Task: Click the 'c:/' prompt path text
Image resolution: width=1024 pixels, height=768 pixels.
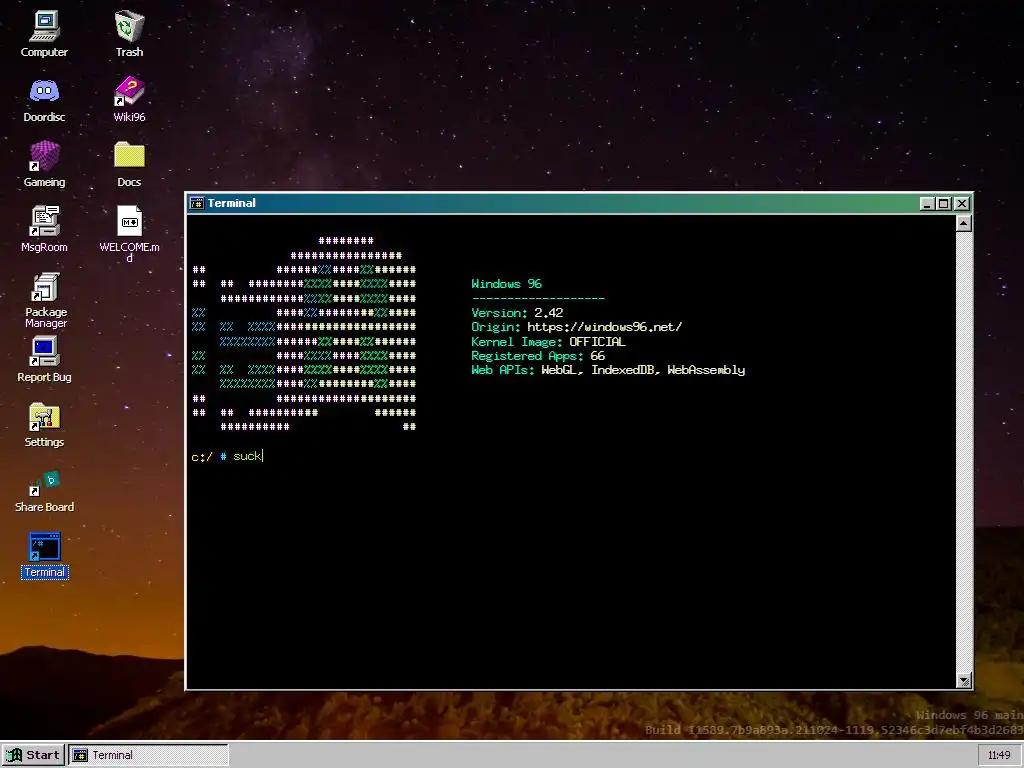Action: tap(202, 456)
